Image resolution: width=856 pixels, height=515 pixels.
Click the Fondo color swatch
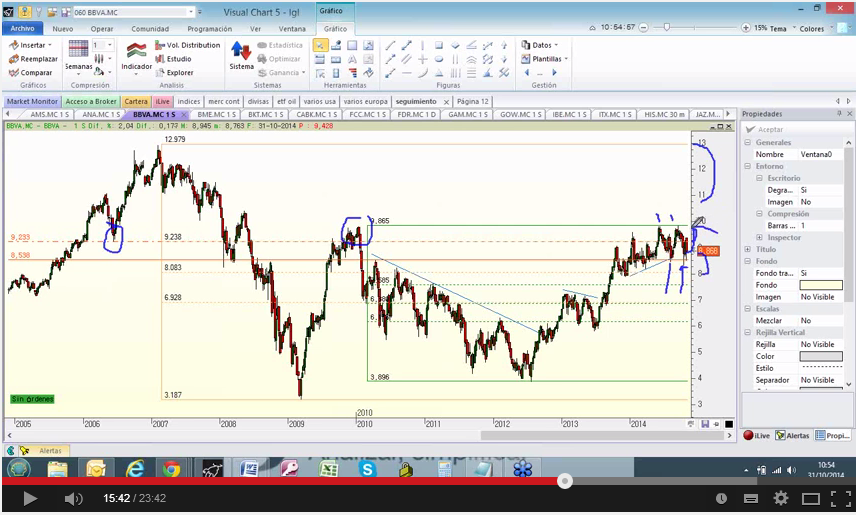click(x=821, y=285)
